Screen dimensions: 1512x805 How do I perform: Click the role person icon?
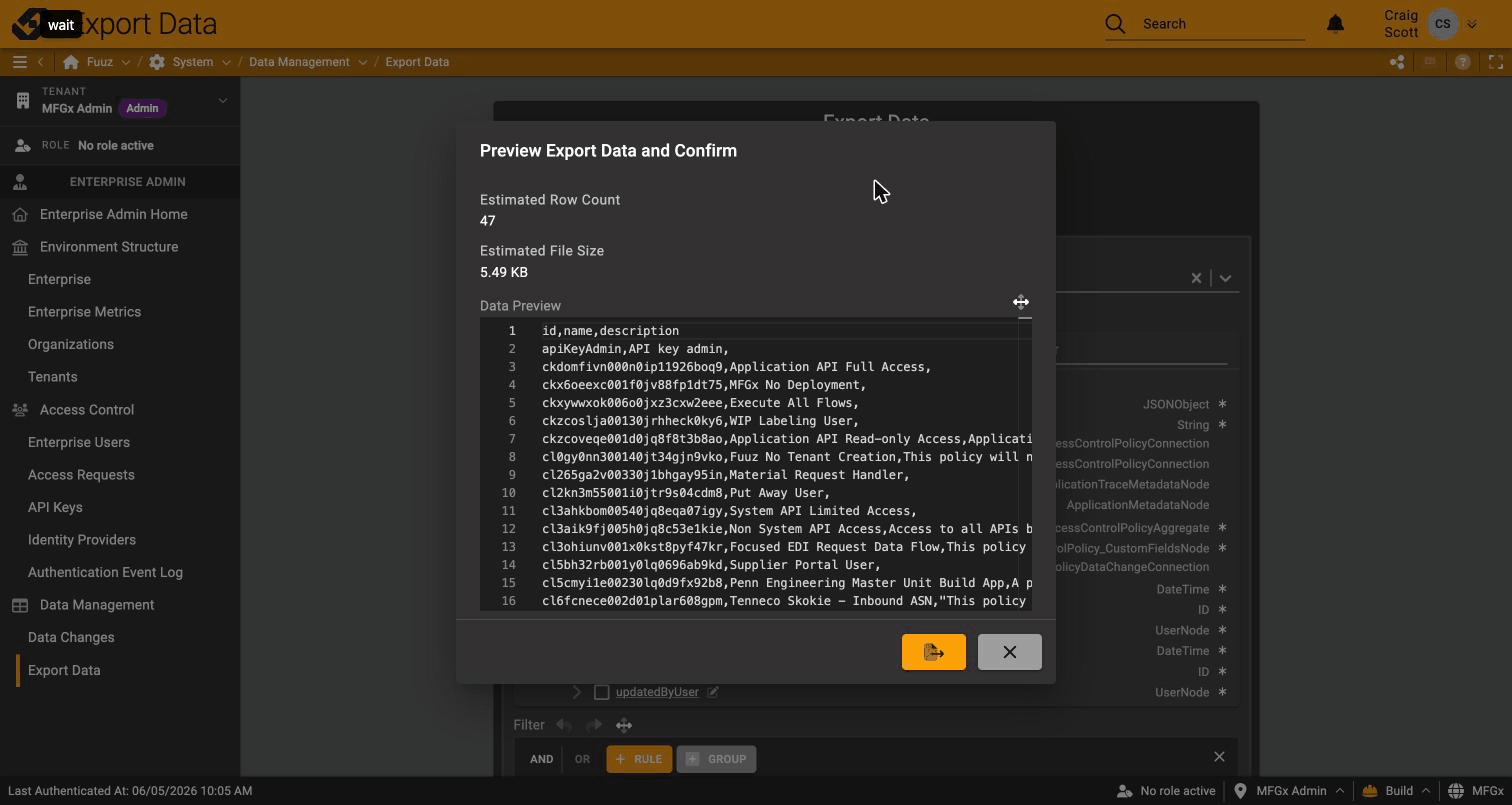[22, 145]
